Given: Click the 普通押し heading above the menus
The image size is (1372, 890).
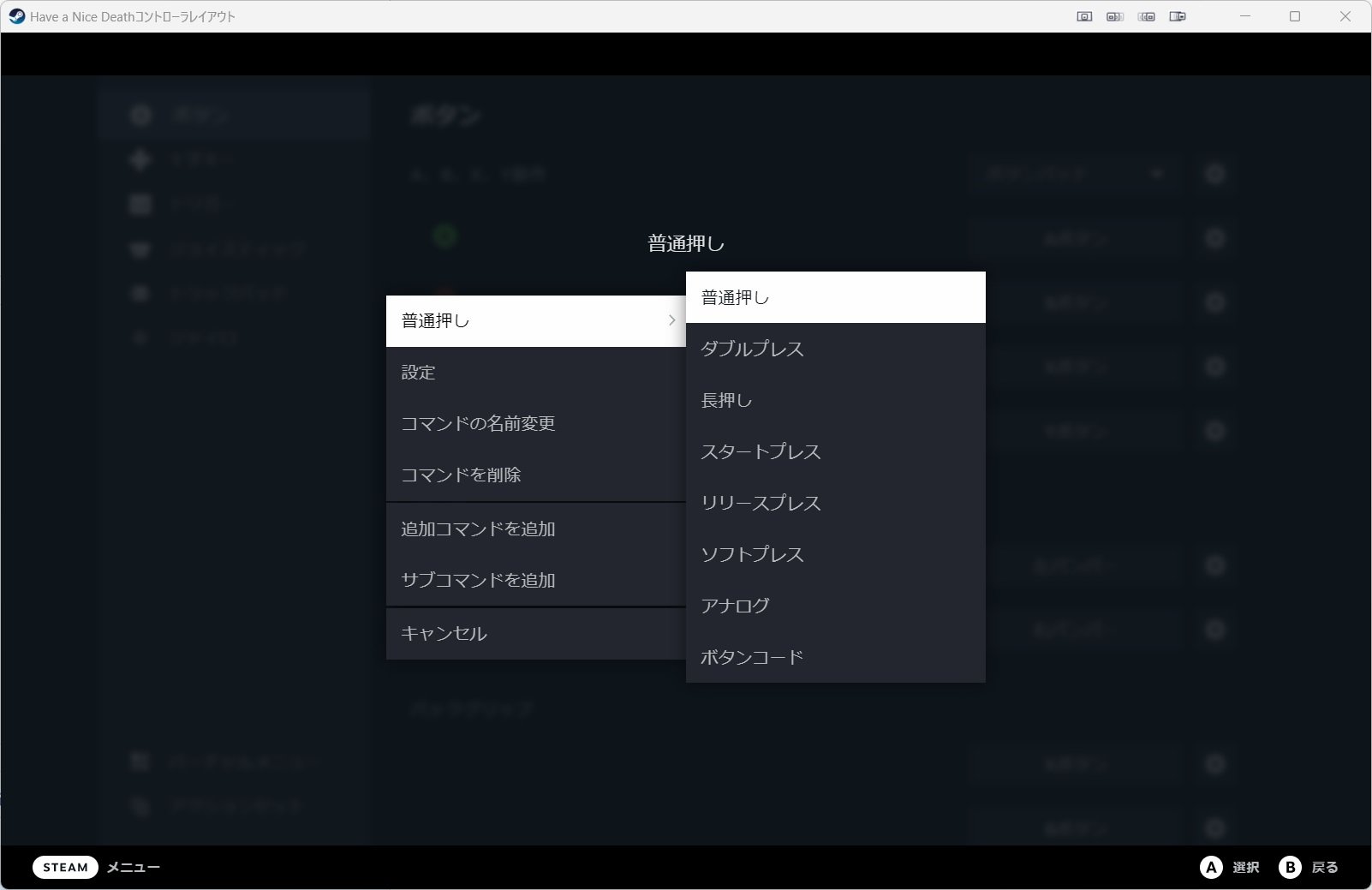Looking at the screenshot, I should 686,244.
